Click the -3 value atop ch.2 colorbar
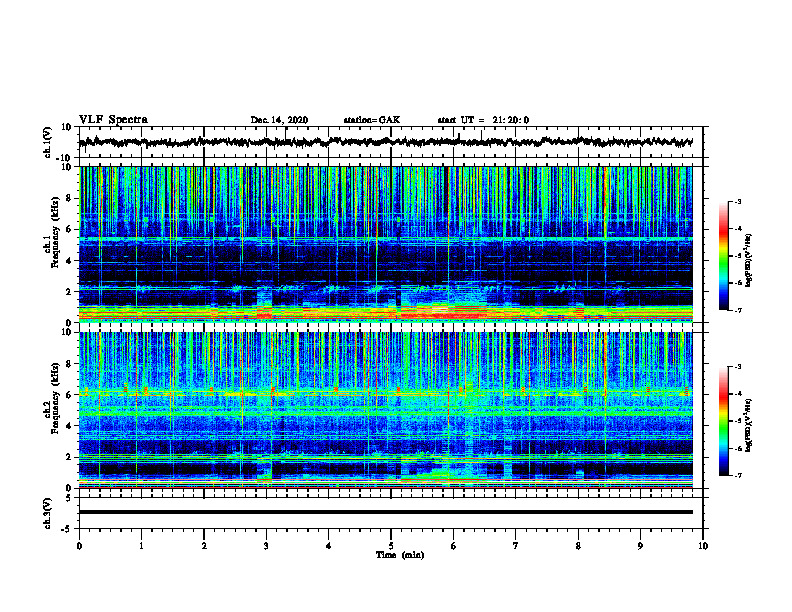 point(738,367)
